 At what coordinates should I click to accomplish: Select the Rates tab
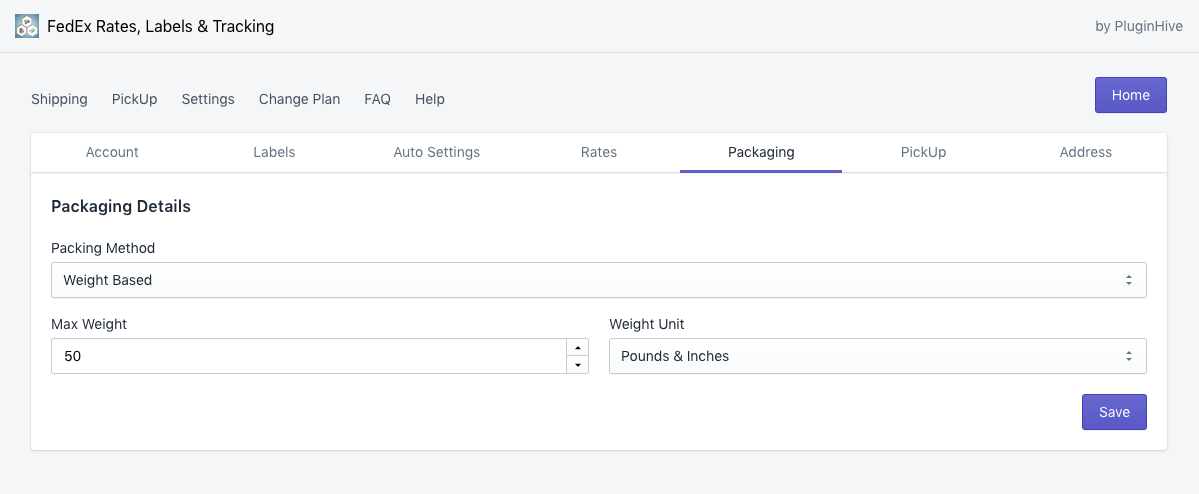[598, 152]
